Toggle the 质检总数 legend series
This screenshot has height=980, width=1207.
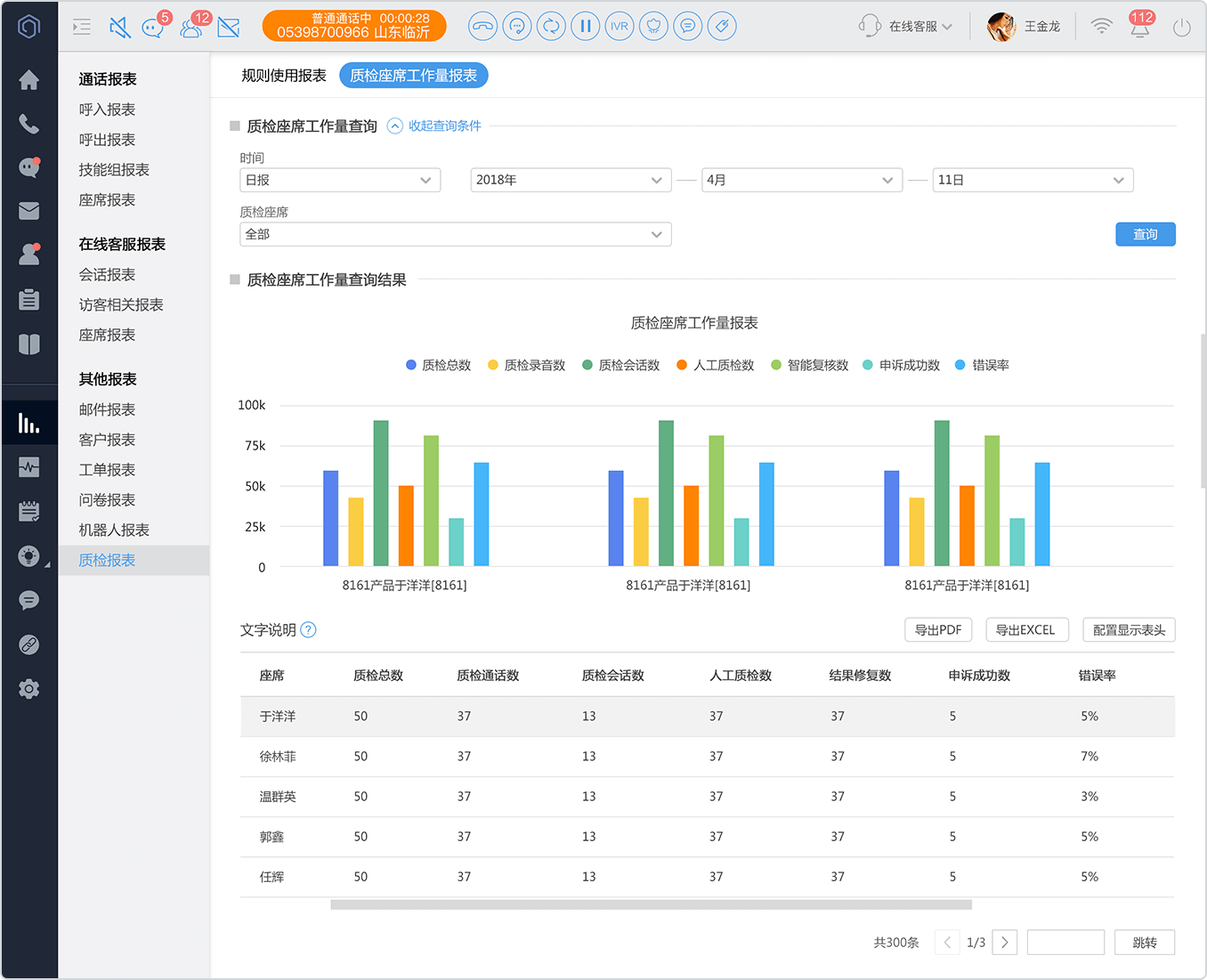[438, 365]
